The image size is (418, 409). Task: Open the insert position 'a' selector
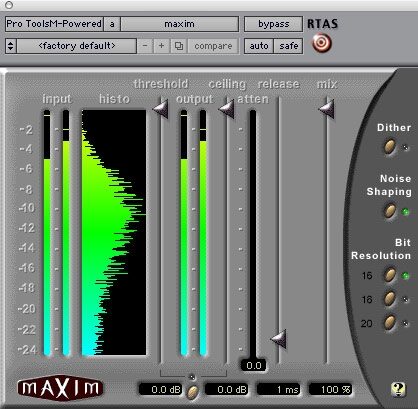click(x=112, y=24)
